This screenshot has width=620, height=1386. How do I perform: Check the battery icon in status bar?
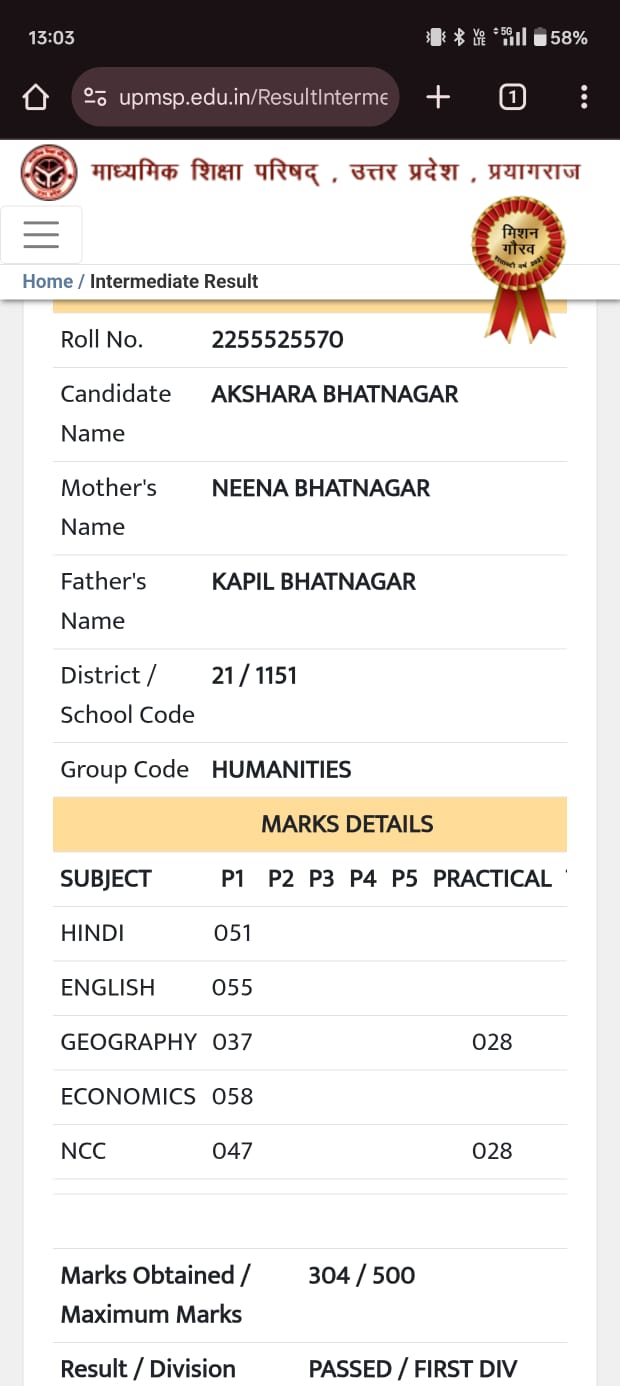[x=540, y=37]
